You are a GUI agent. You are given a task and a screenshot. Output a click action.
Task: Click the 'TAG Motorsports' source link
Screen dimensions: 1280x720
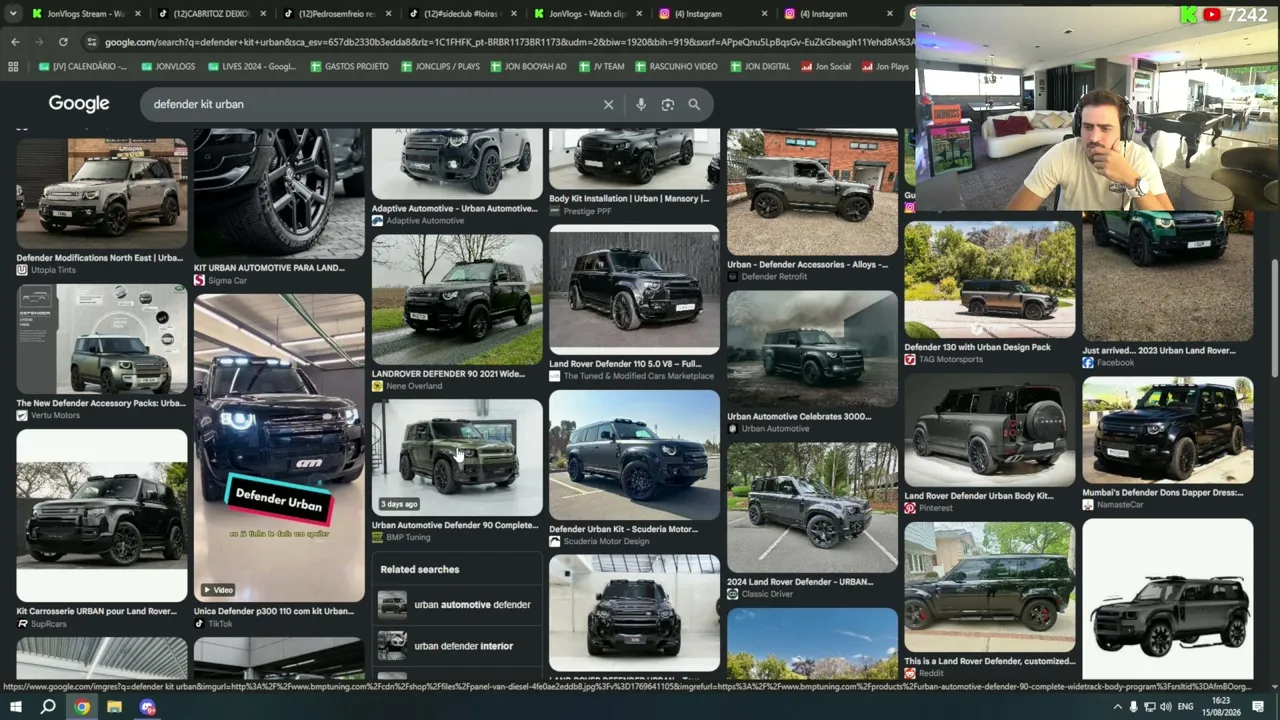pos(951,360)
